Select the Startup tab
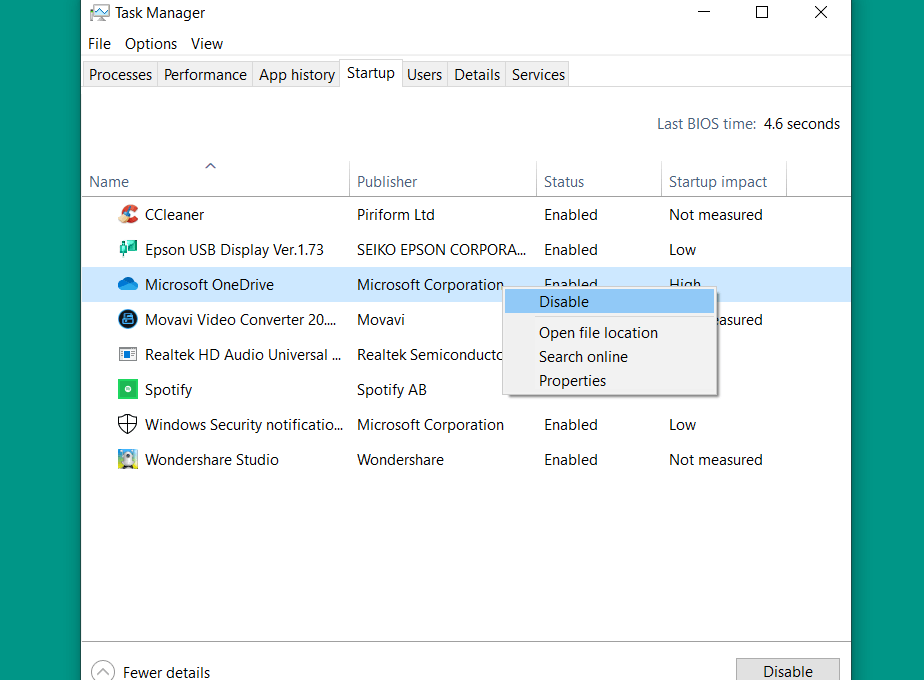 tap(371, 73)
